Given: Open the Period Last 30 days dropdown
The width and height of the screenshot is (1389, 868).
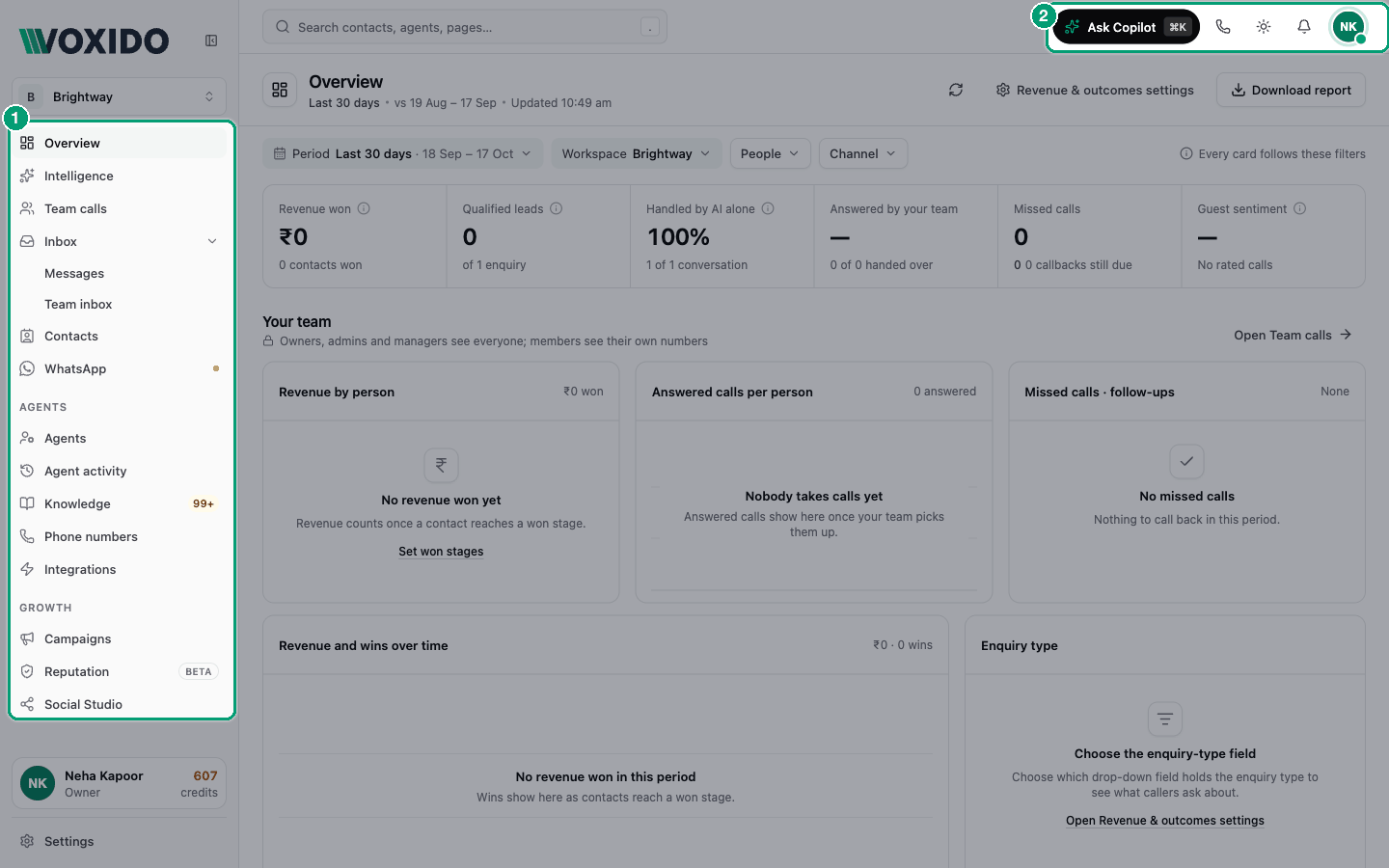Looking at the screenshot, I should tap(403, 153).
